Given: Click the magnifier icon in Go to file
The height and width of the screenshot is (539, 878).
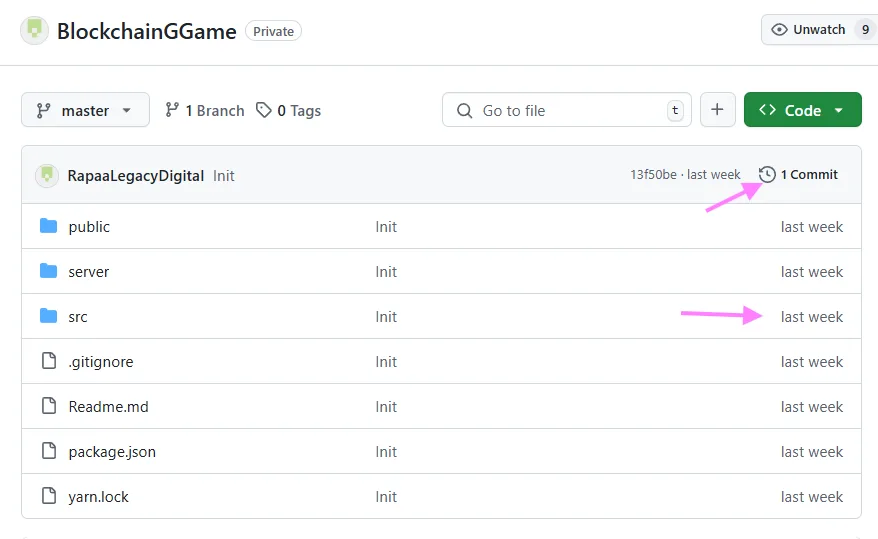Looking at the screenshot, I should coord(464,110).
